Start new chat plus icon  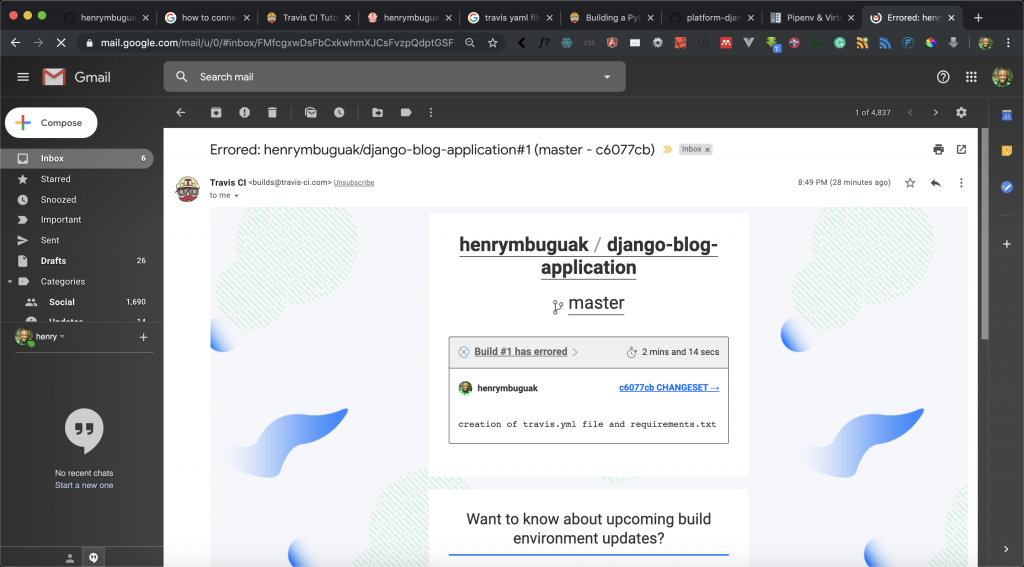click(143, 337)
